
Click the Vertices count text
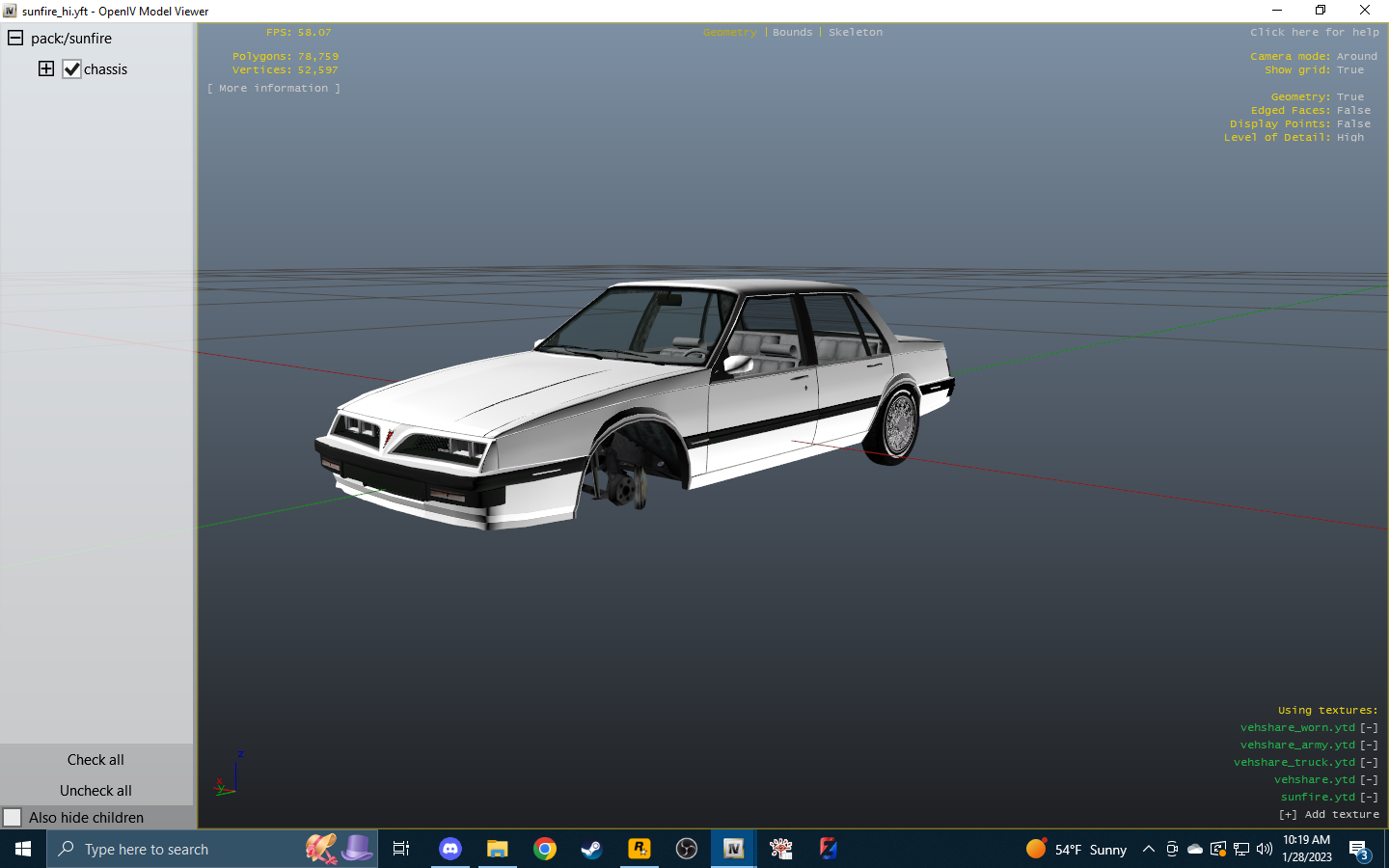point(286,70)
